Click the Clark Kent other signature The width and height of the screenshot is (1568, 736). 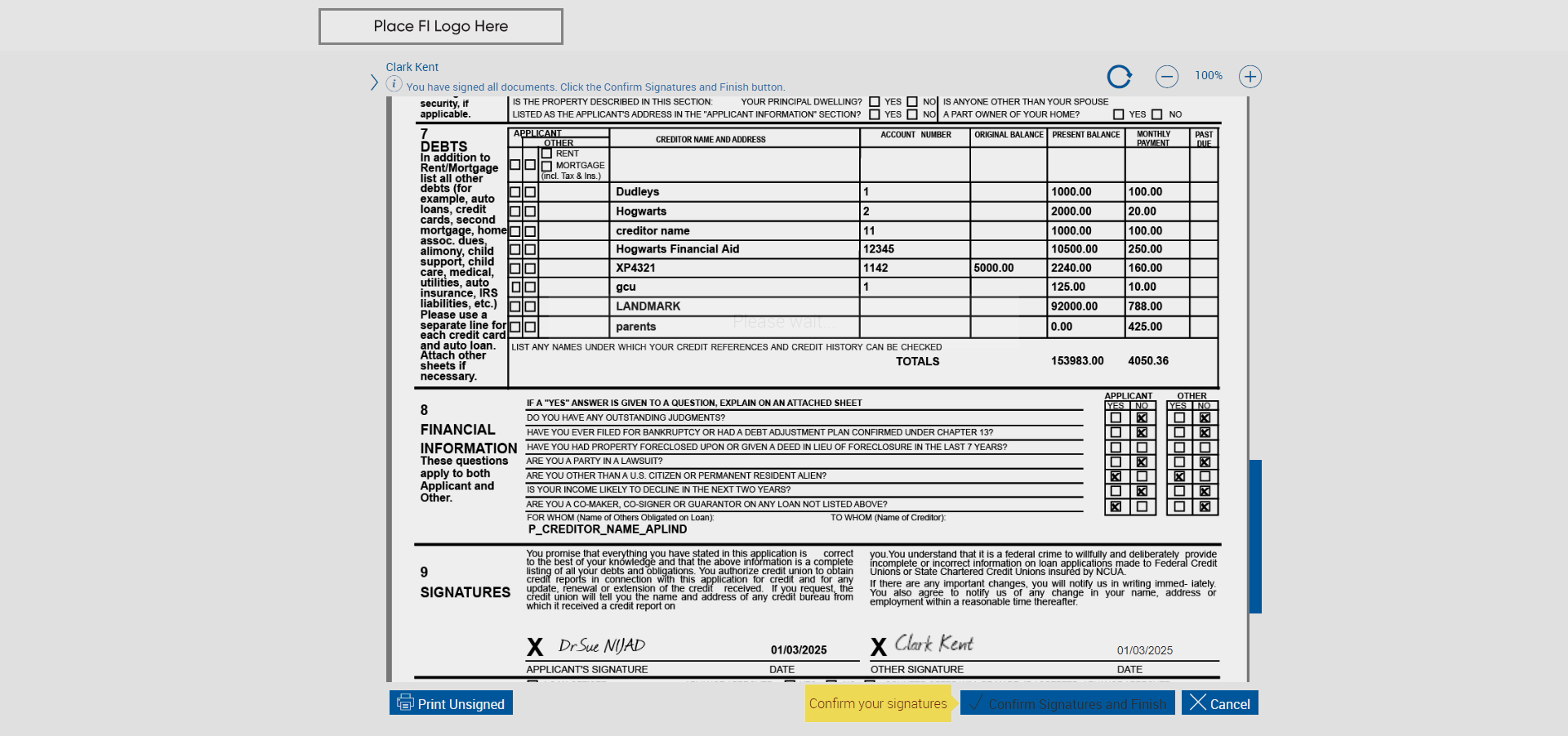[x=934, y=644]
